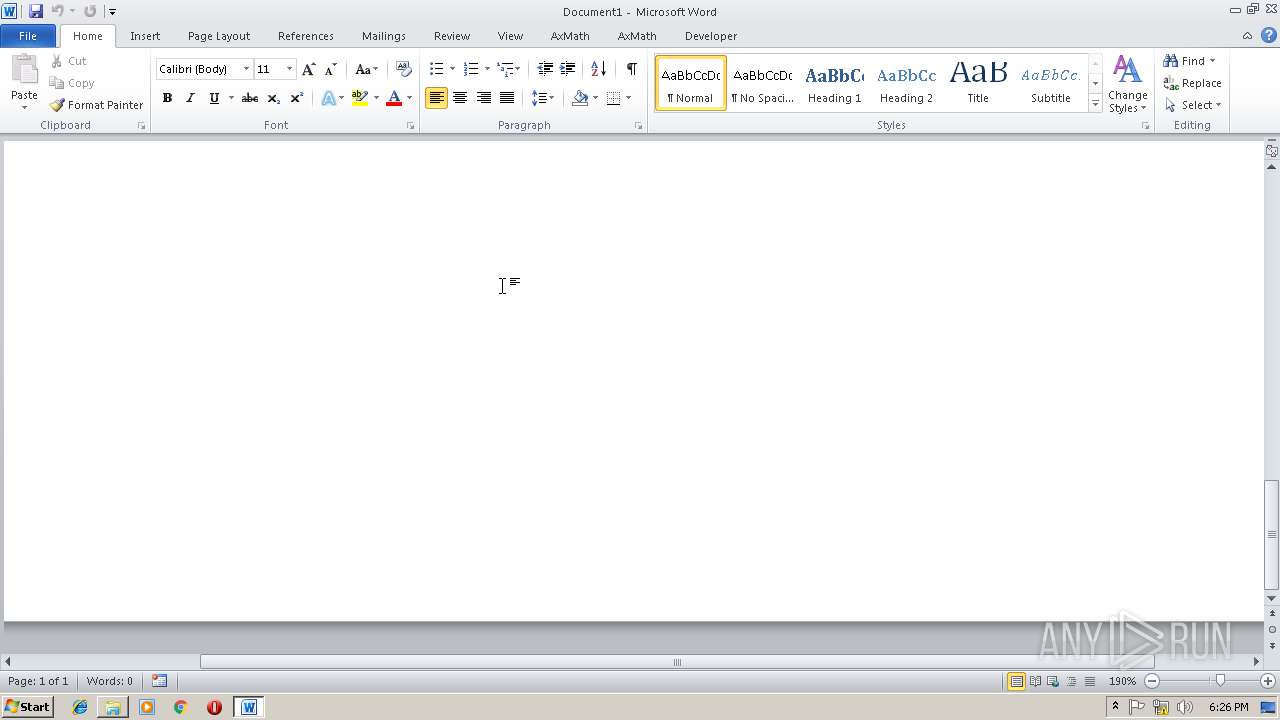Image resolution: width=1280 pixels, height=720 pixels.
Task: Grow font size with the larger A icon
Action: (x=308, y=69)
